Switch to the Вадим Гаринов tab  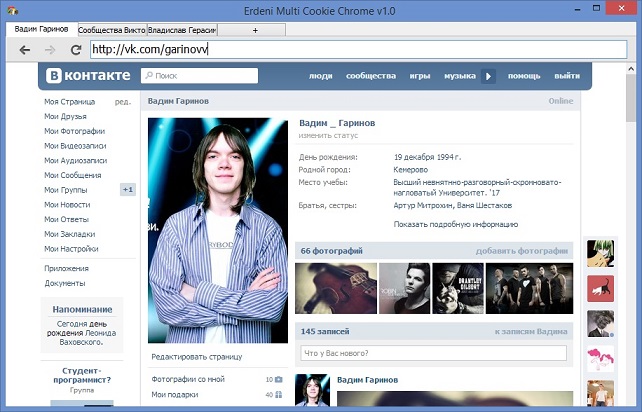tap(41, 29)
